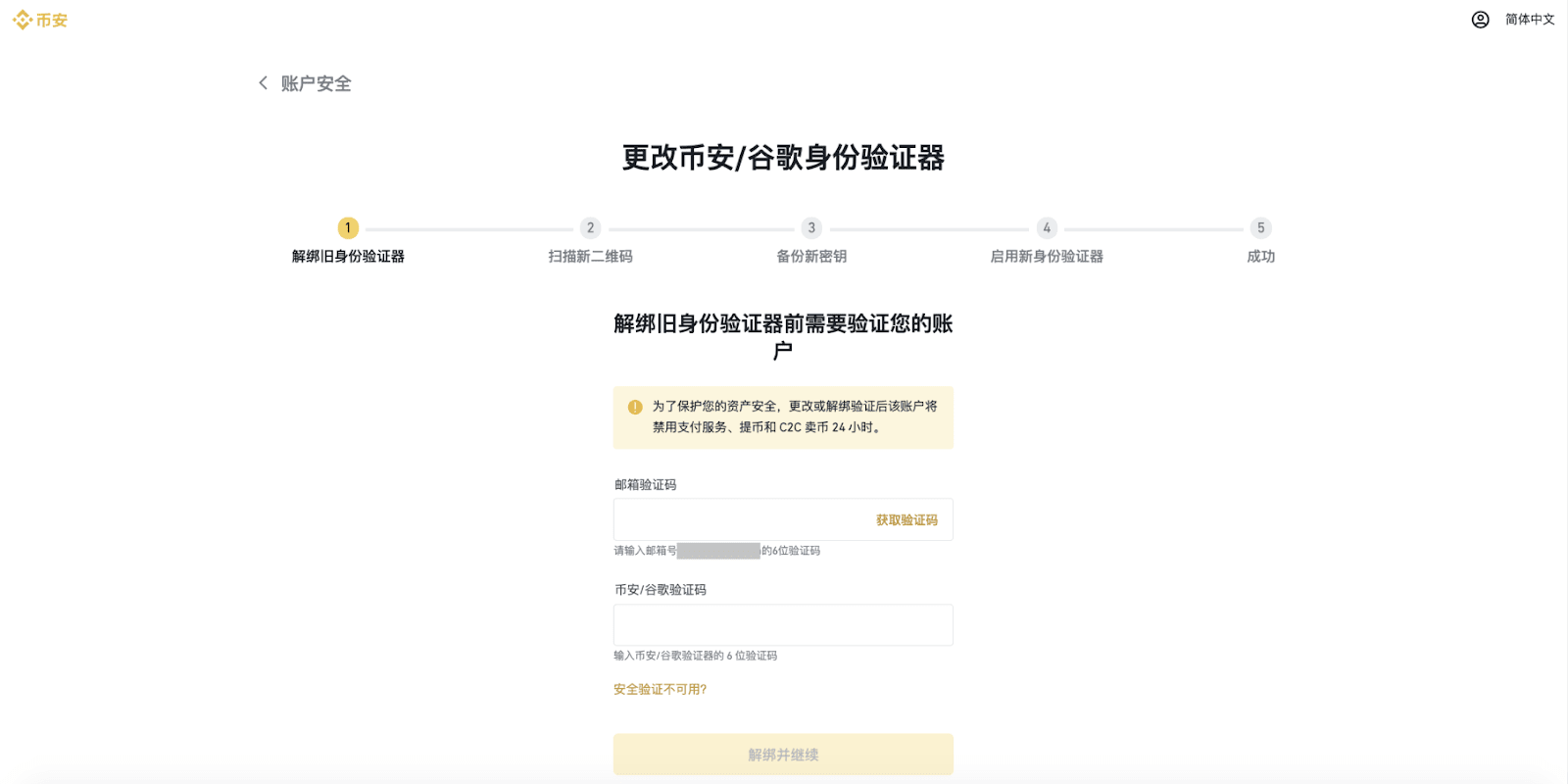
Task: Select step 4 circle indicator
Action: (x=1047, y=228)
